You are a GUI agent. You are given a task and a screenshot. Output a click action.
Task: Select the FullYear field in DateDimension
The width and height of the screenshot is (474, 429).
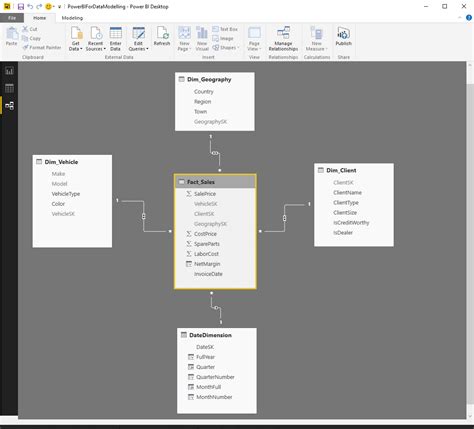tap(206, 357)
